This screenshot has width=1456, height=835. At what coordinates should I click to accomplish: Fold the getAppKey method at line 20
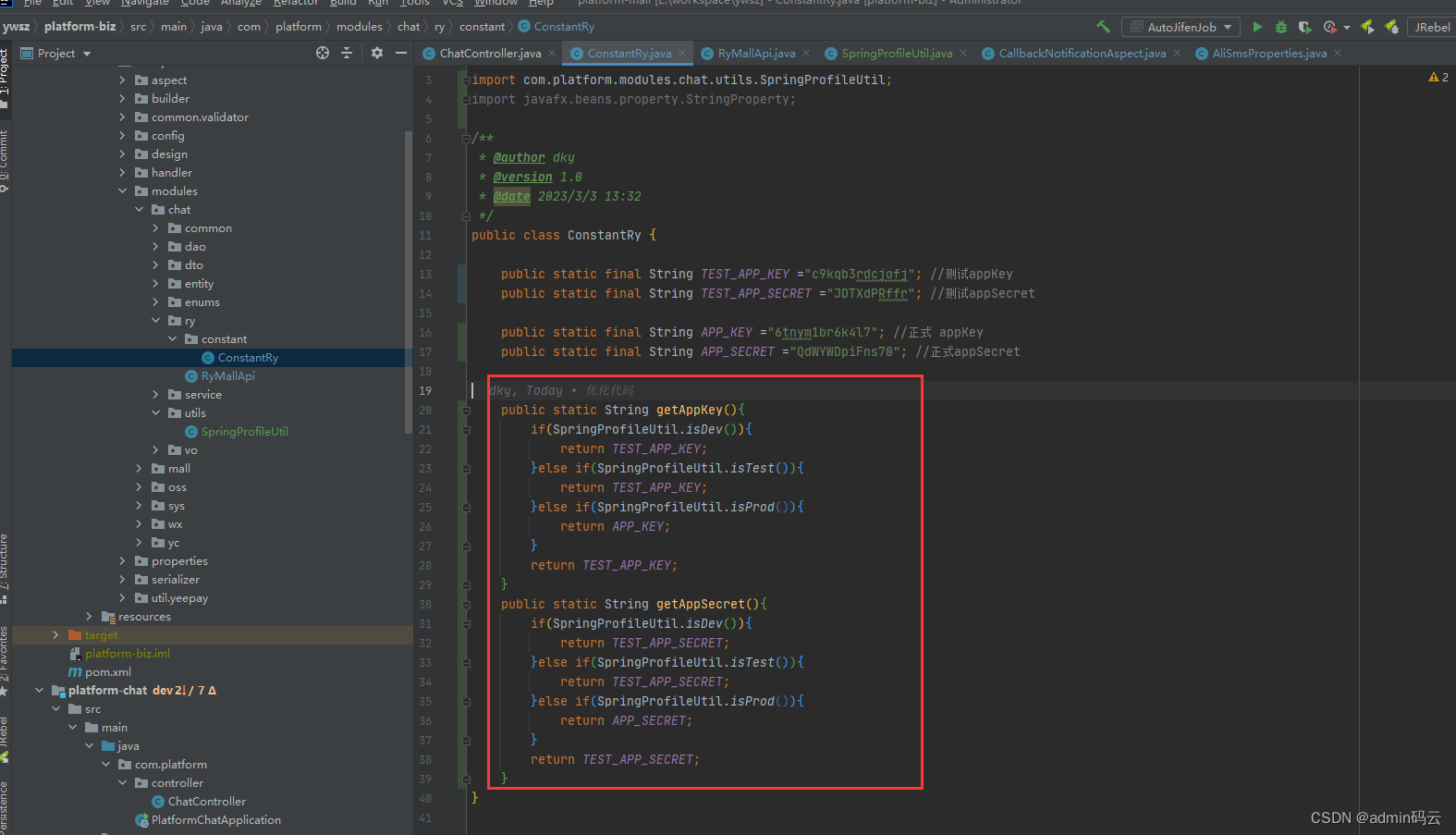(x=466, y=411)
